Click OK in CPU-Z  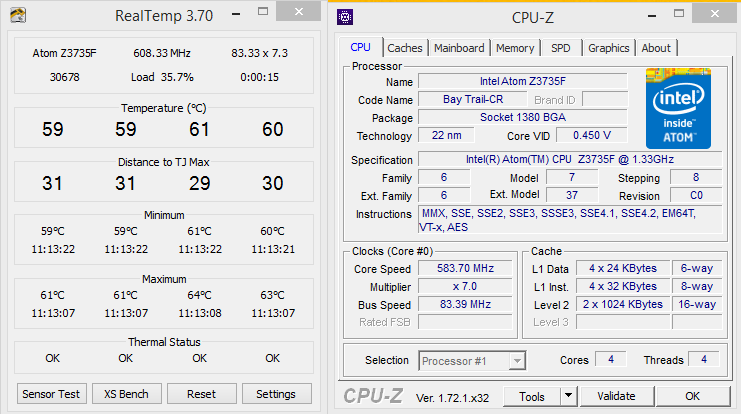[x=693, y=396]
